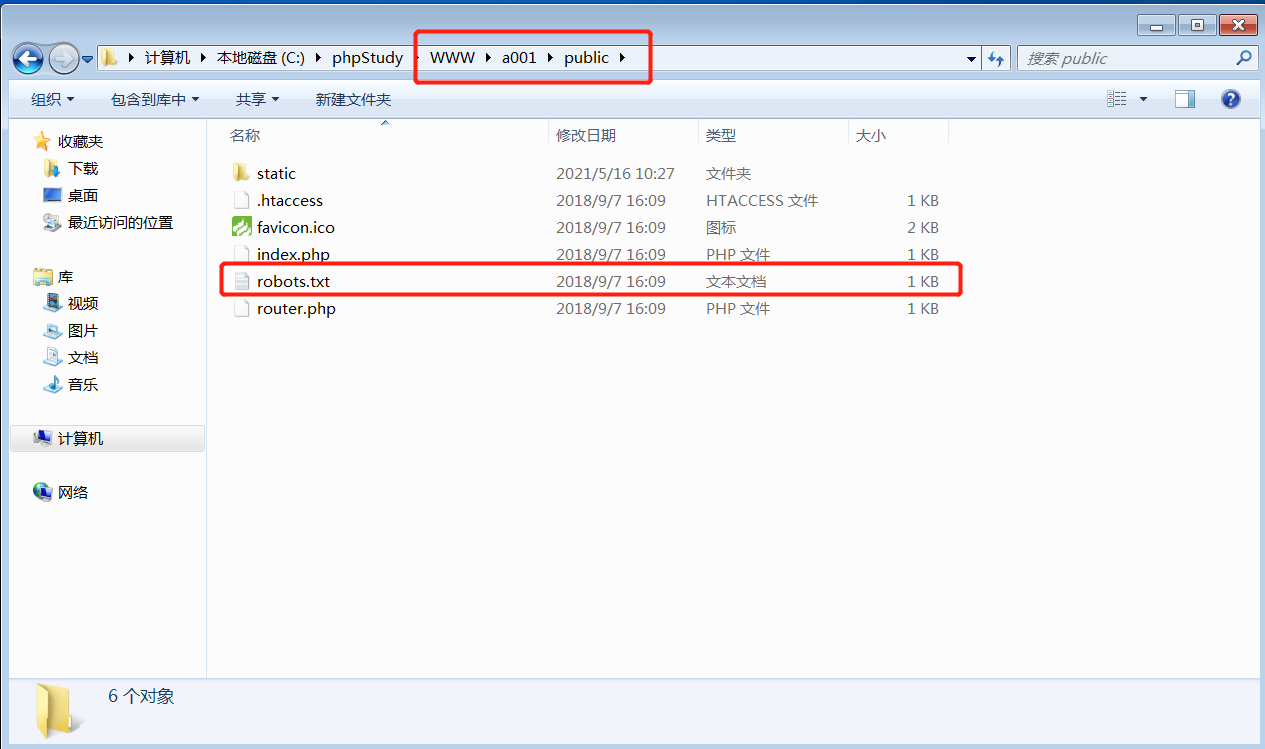
Task: Click the 收藏夹 star icon
Action: tap(42, 142)
